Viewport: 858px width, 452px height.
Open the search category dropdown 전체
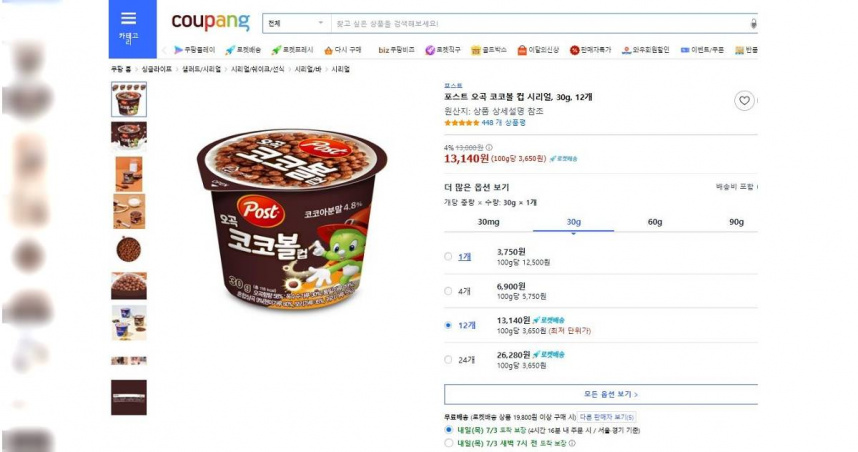pyautogui.click(x=296, y=24)
